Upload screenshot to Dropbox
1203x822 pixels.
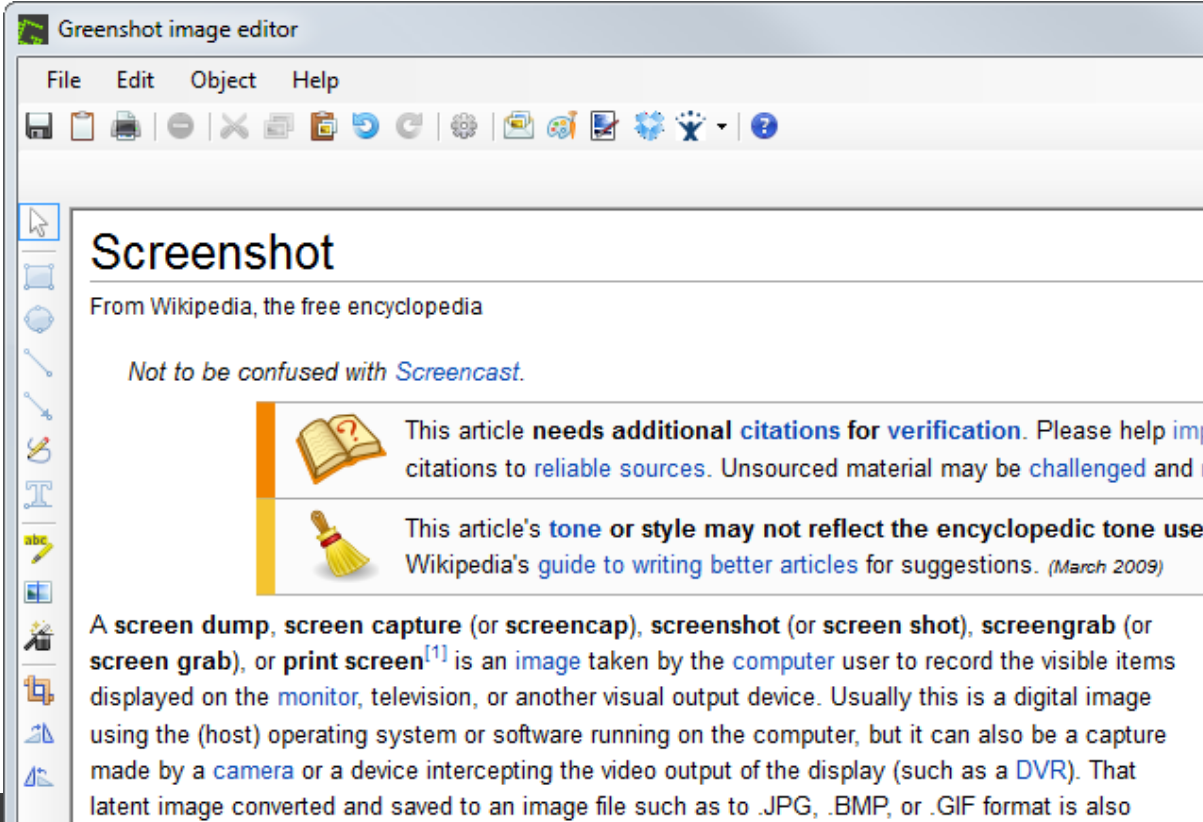click(647, 125)
